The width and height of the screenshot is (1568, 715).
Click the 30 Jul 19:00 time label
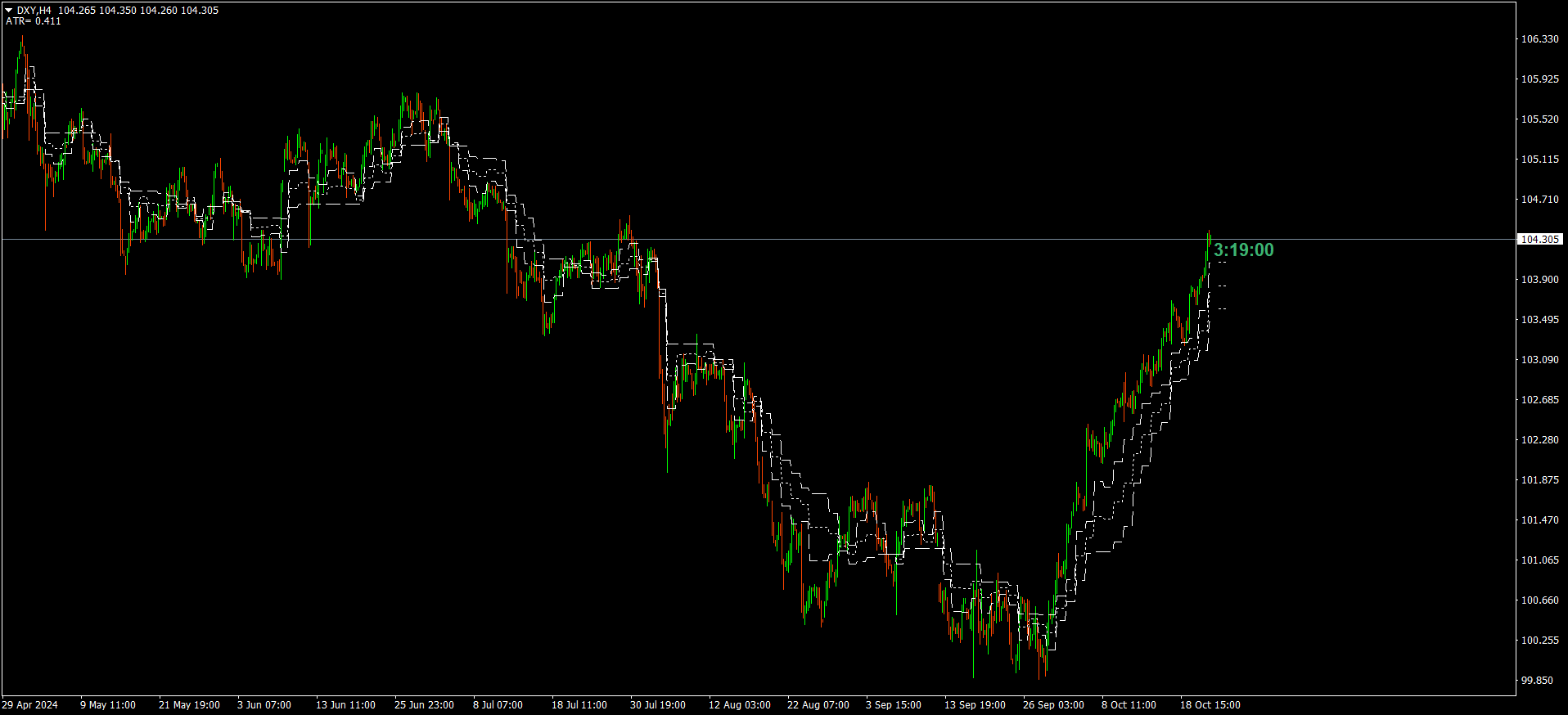(x=658, y=705)
